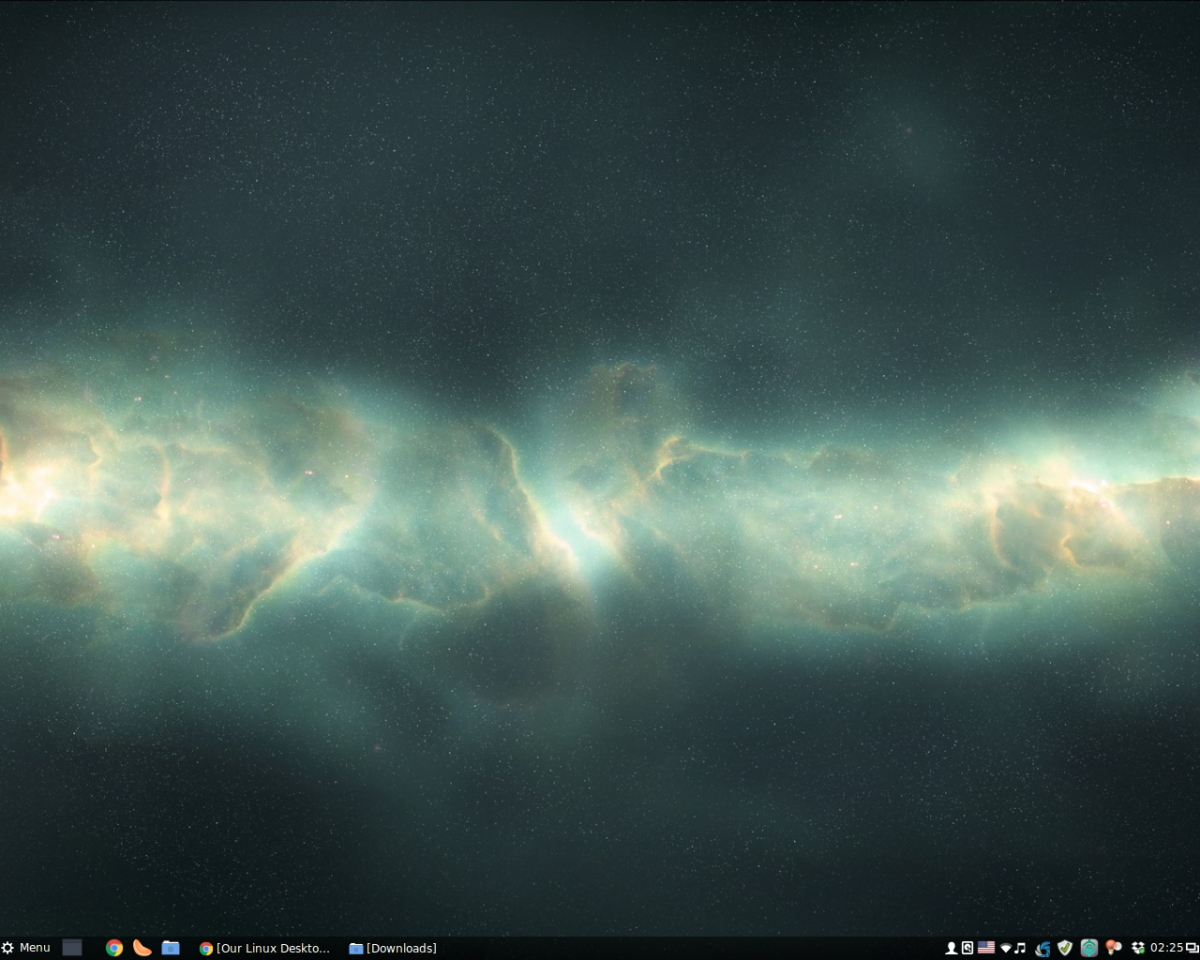
Task: Open the Wi-Fi network applet
Action: point(1005,948)
